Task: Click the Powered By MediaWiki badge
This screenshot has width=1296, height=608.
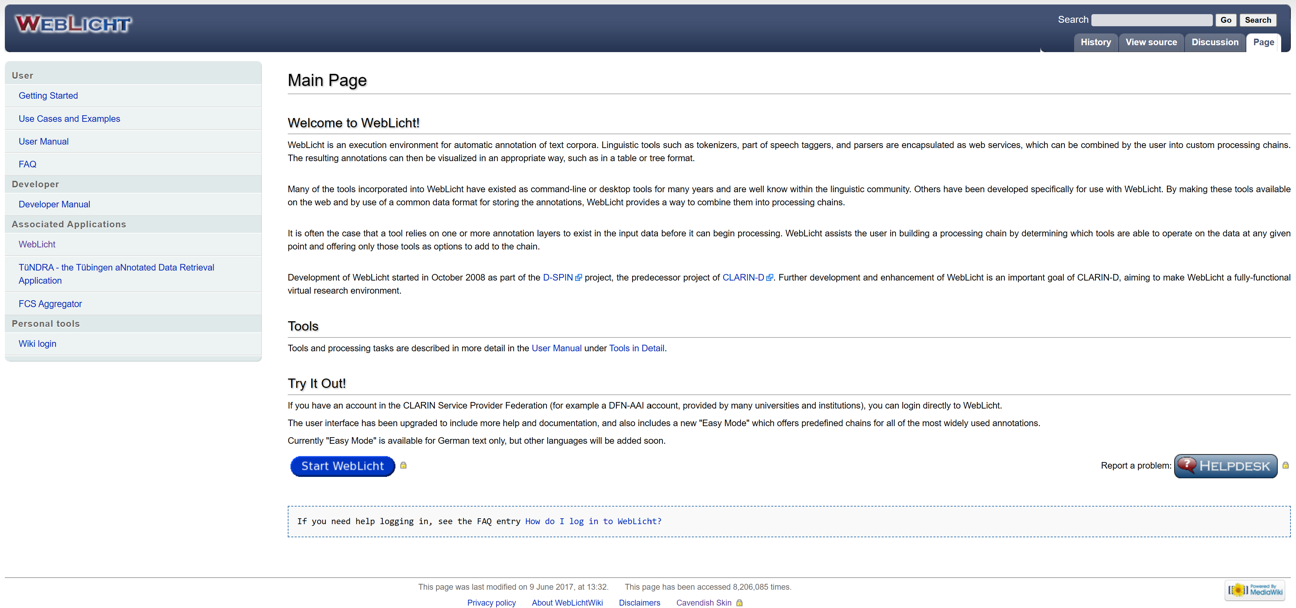Action: point(1253,590)
